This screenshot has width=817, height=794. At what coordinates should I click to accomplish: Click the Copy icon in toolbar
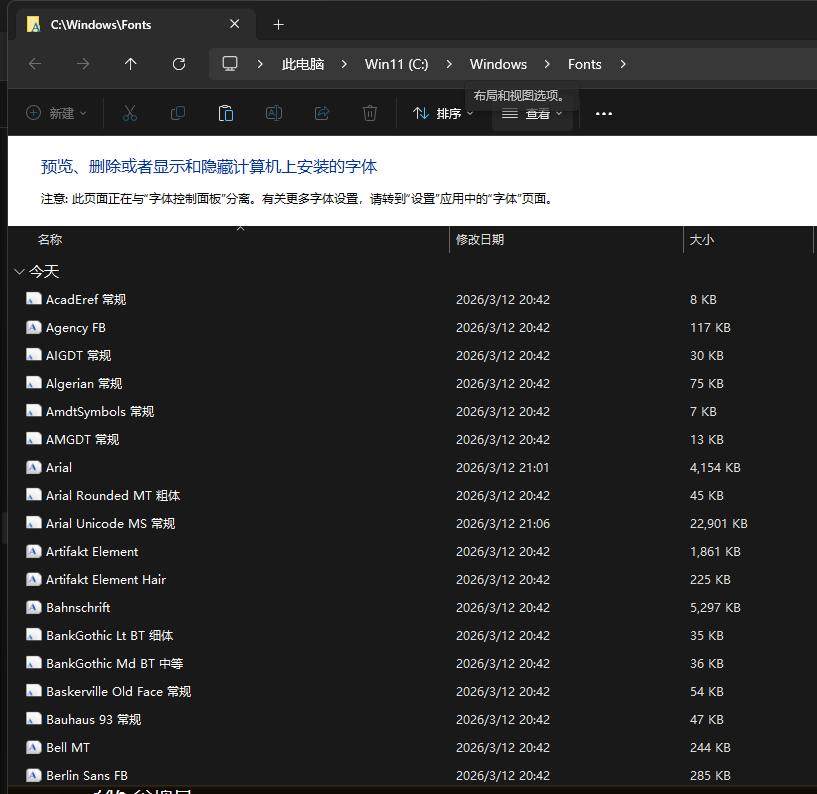[x=178, y=113]
